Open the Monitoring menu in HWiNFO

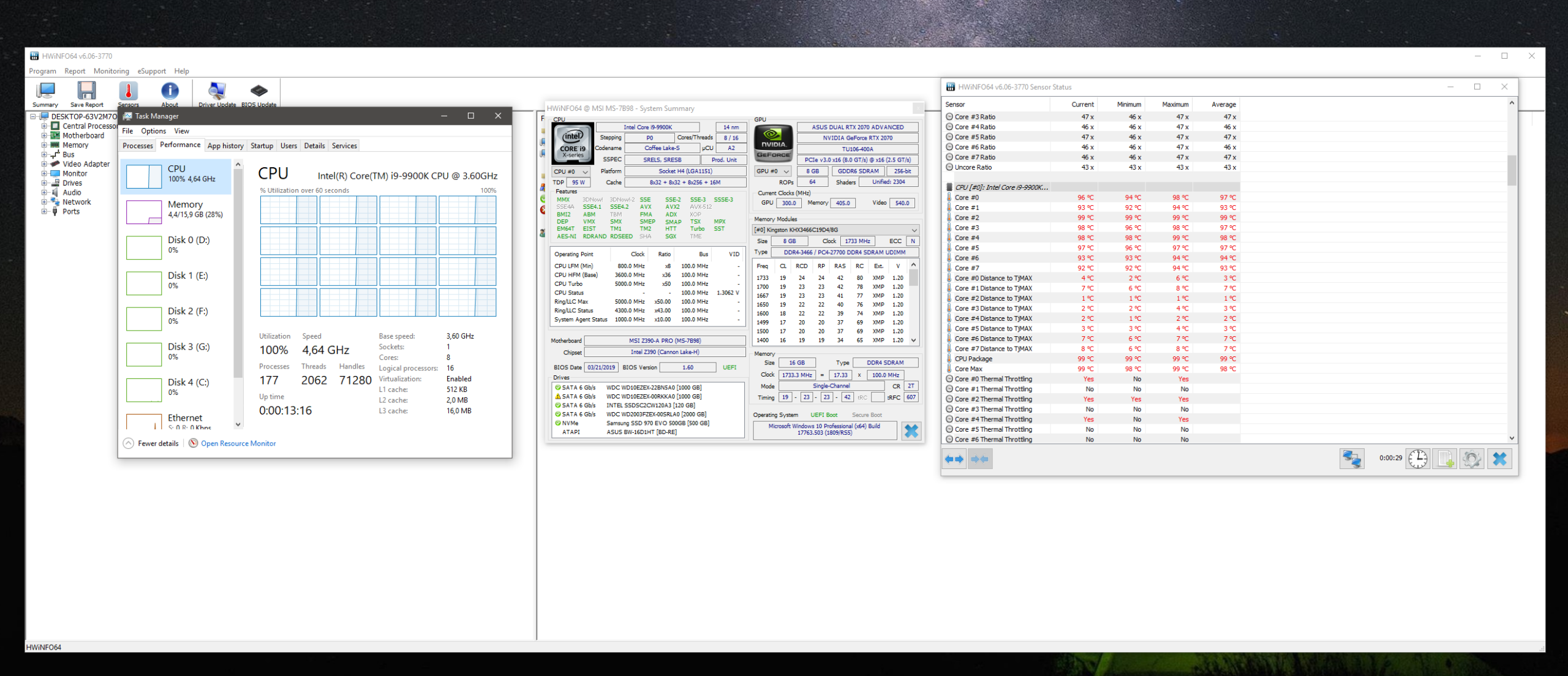[111, 71]
